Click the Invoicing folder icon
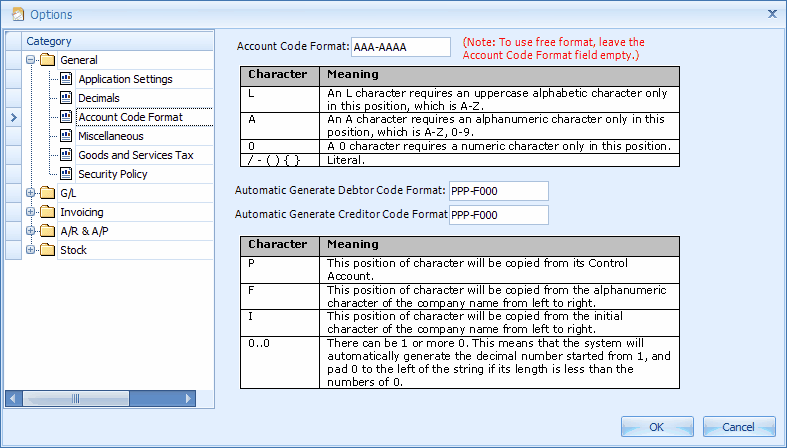 coord(48,212)
